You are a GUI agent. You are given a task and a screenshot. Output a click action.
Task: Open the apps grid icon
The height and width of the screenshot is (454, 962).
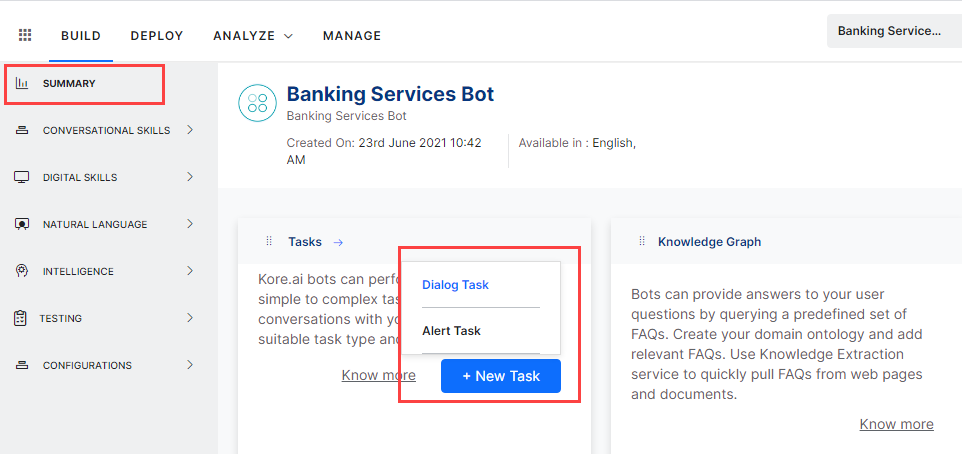click(25, 35)
